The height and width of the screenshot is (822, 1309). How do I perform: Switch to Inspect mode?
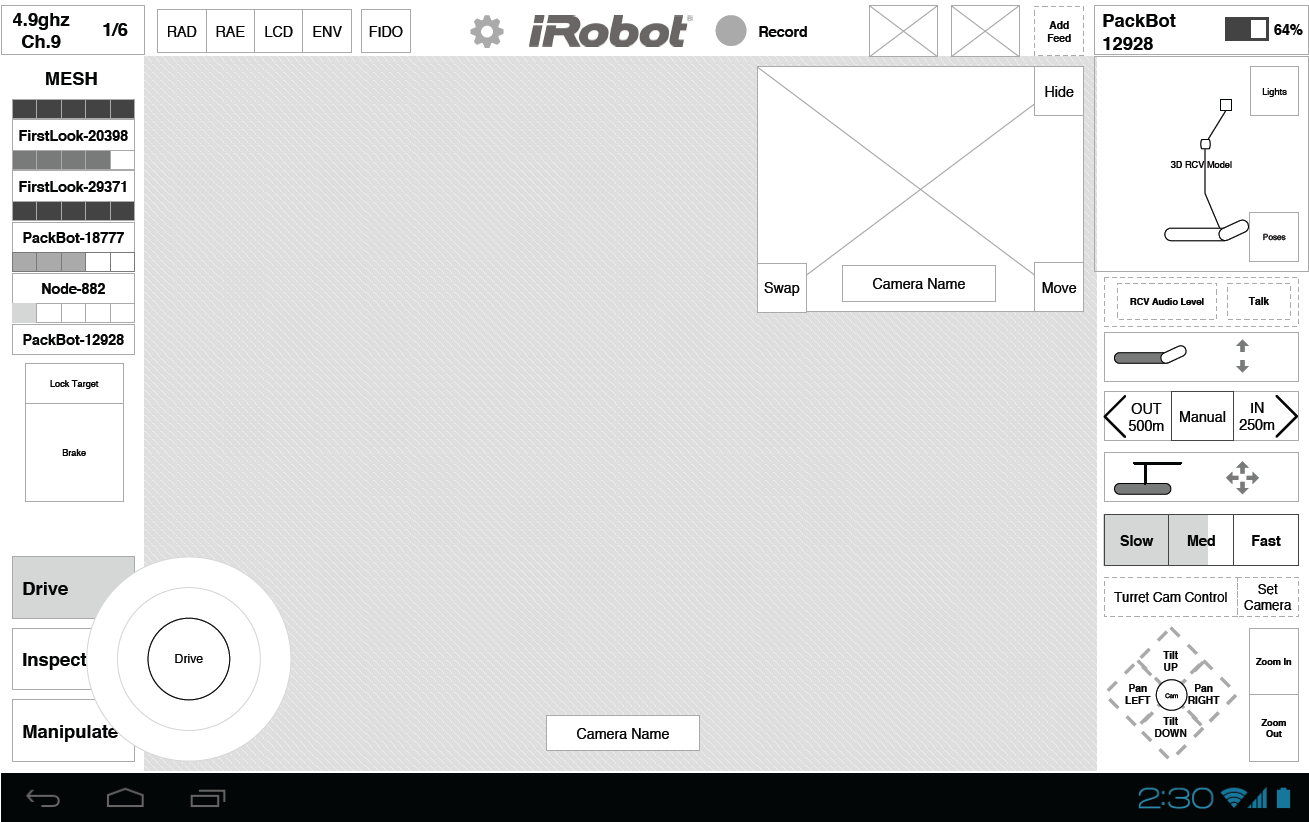coord(54,659)
